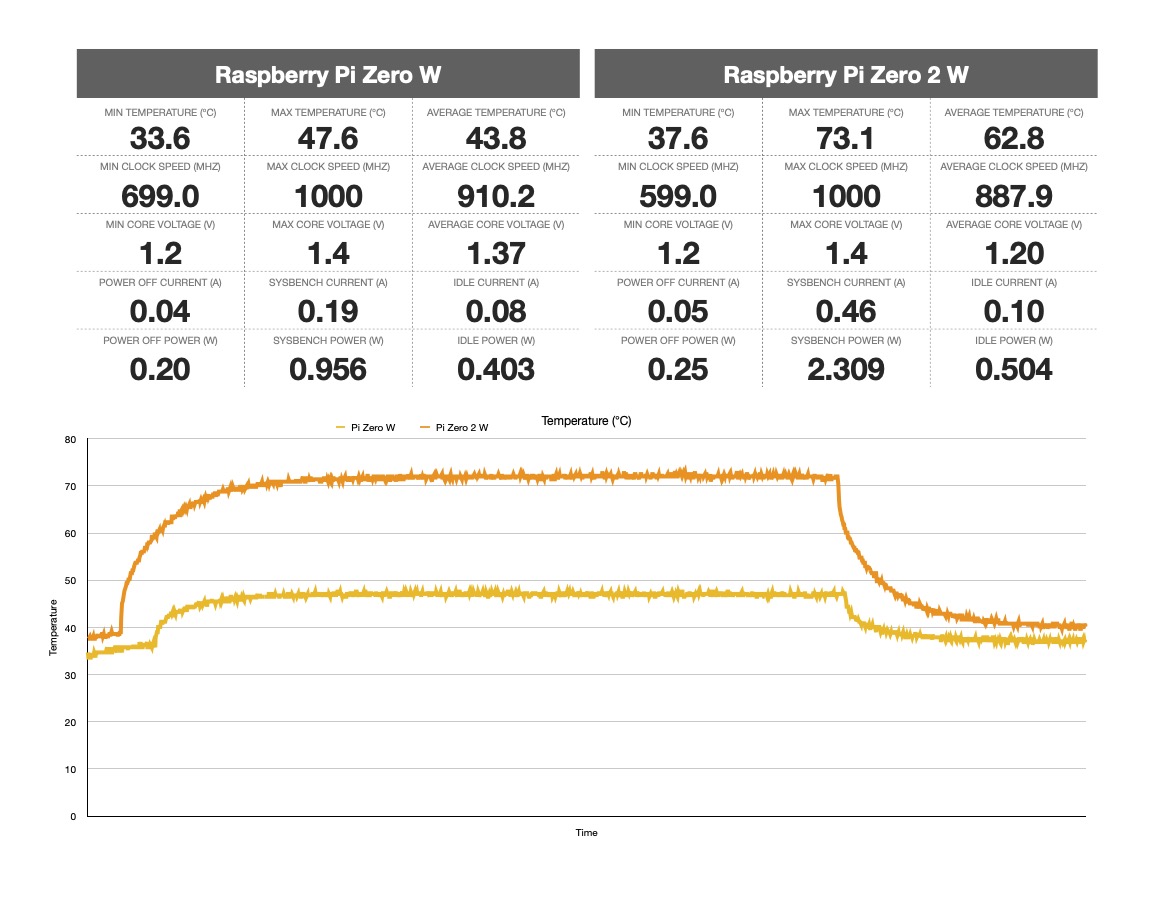
Task: Click the Raspberry Pi Zero 2 W header
Action: tap(845, 75)
